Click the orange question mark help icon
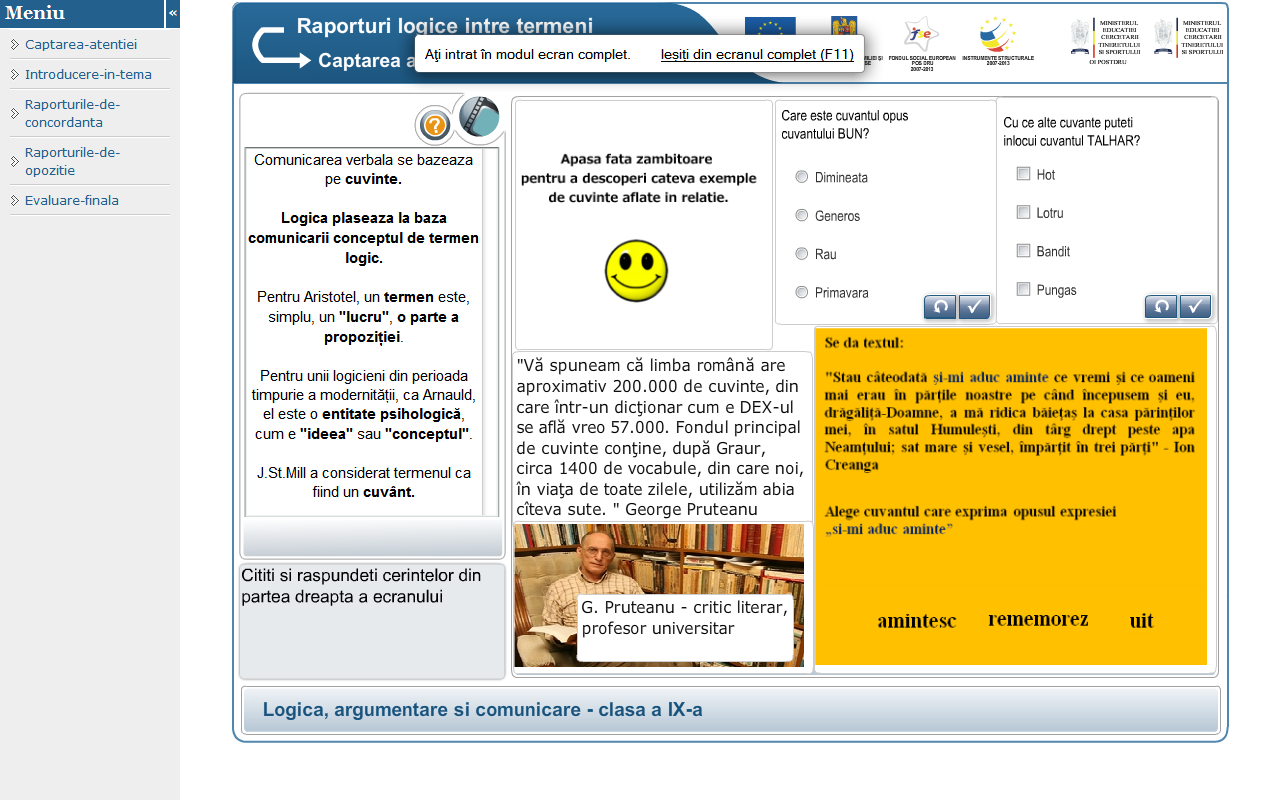 434,126
